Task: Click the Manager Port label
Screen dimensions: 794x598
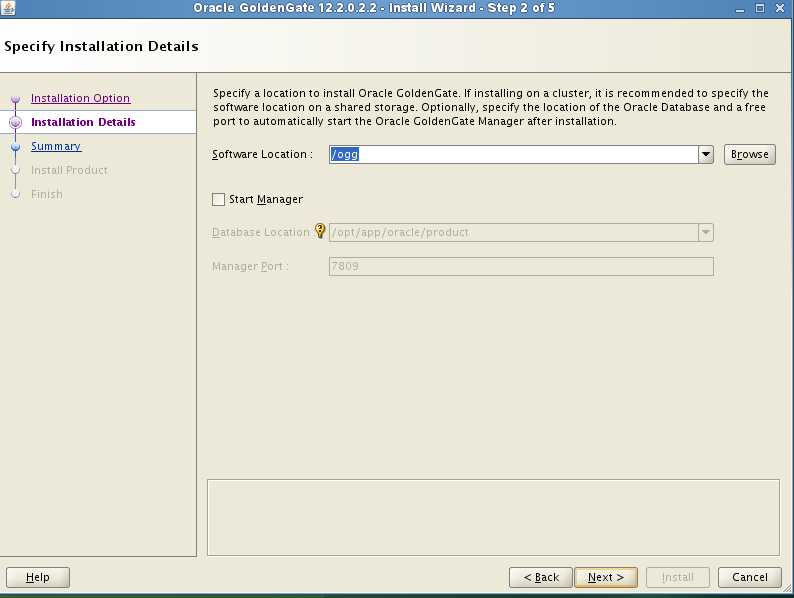Action: click(250, 266)
